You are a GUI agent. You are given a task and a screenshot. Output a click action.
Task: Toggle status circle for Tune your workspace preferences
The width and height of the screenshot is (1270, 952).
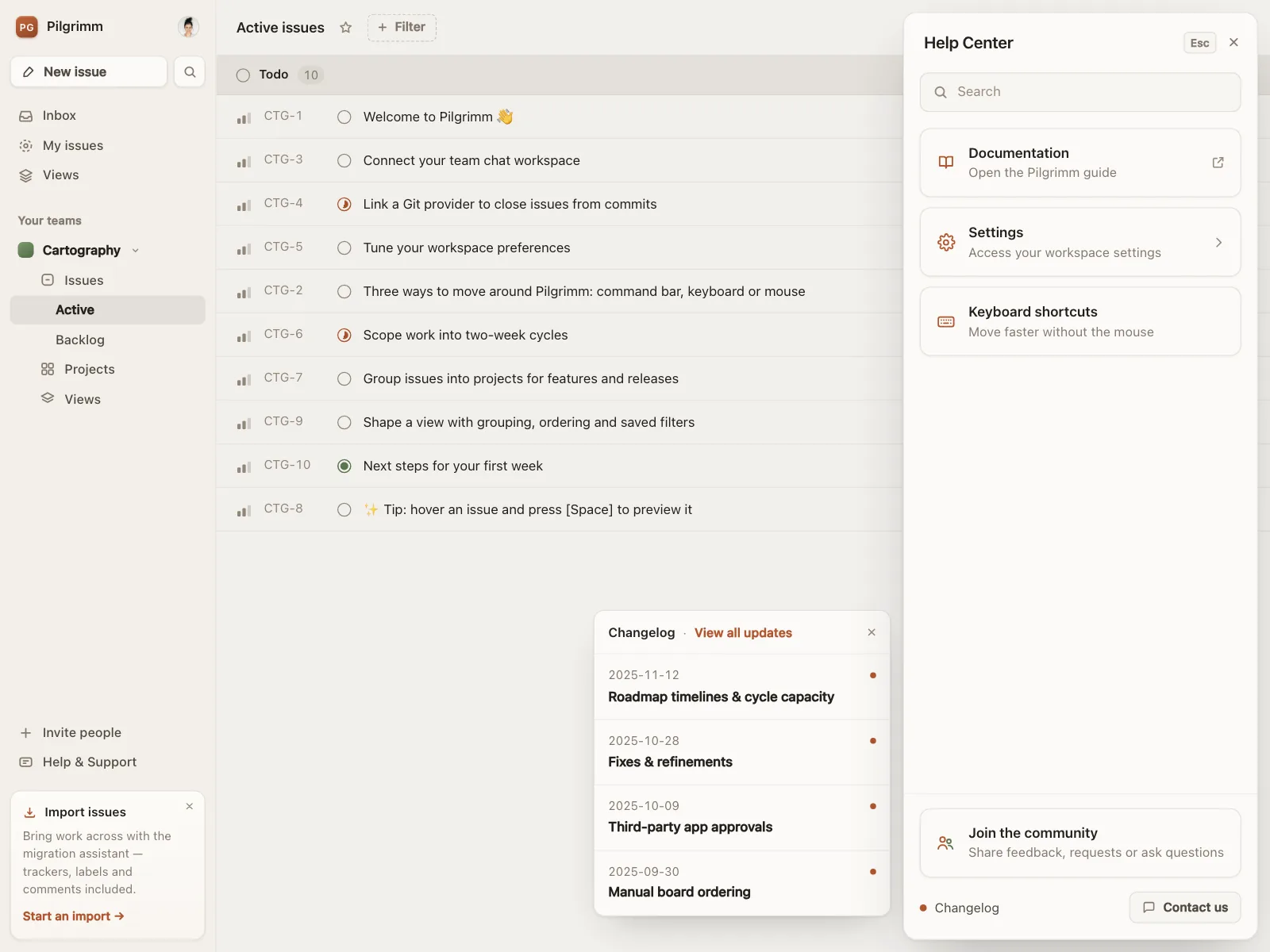[x=344, y=248]
